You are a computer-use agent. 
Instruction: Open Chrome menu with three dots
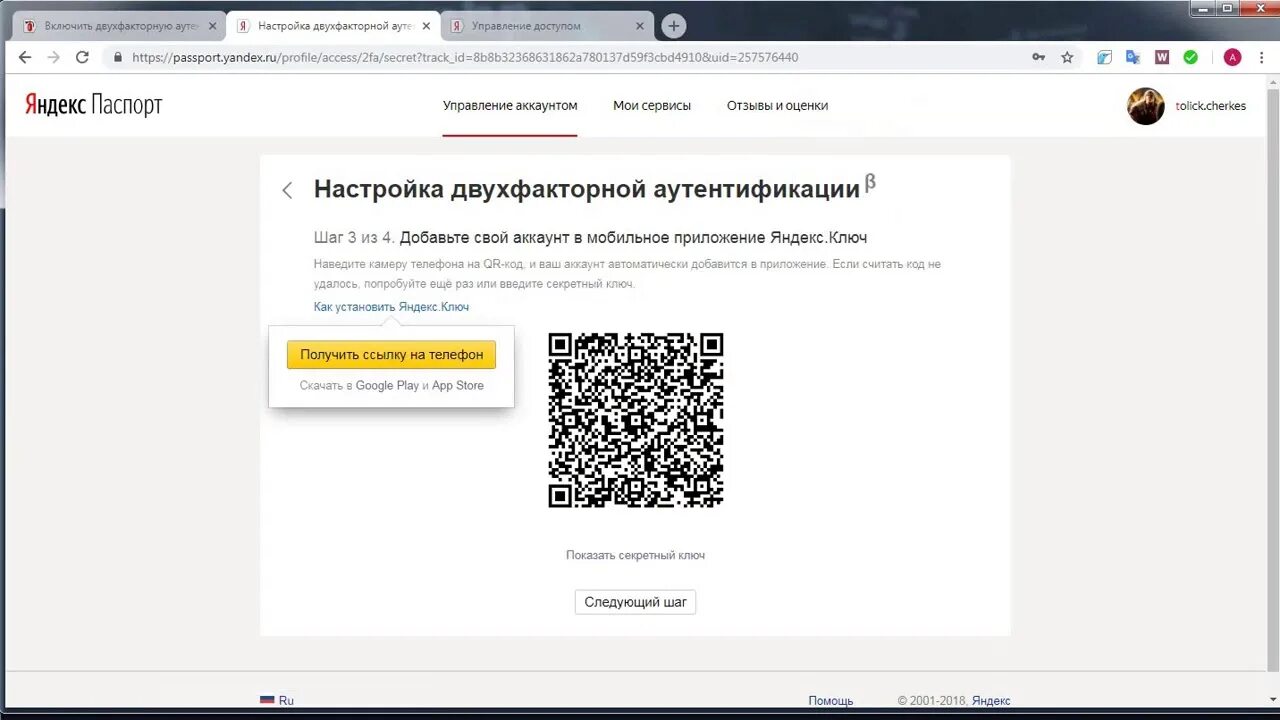click(x=1262, y=57)
